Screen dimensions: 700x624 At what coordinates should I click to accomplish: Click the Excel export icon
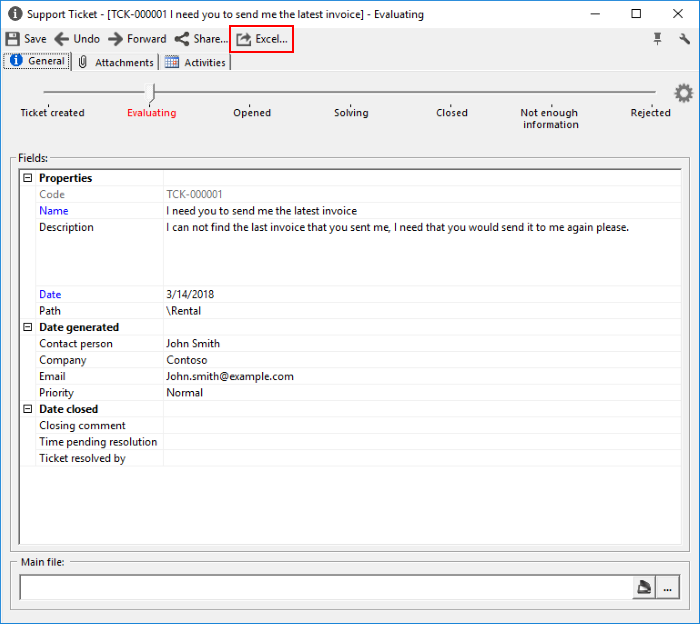[244, 39]
